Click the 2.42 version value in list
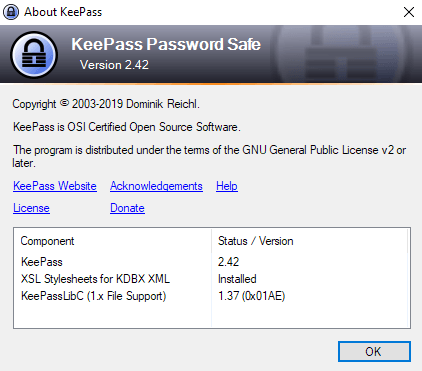The image size is (422, 371). tap(229, 262)
